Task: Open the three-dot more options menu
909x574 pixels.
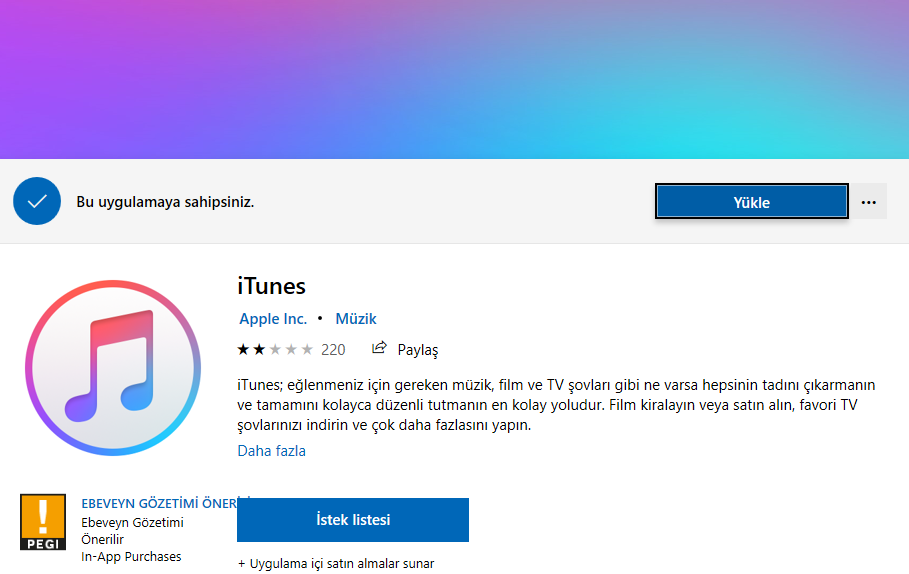Action: coord(868,202)
